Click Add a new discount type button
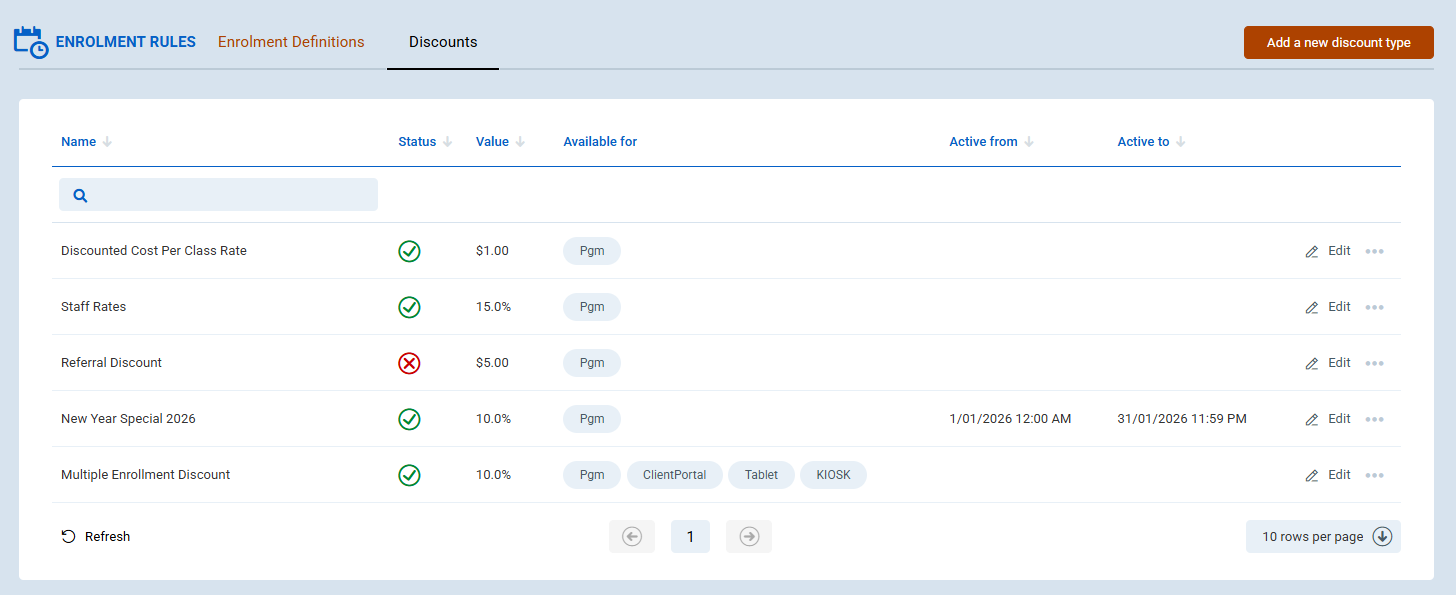Viewport: 1456px width, 595px height. [x=1338, y=43]
